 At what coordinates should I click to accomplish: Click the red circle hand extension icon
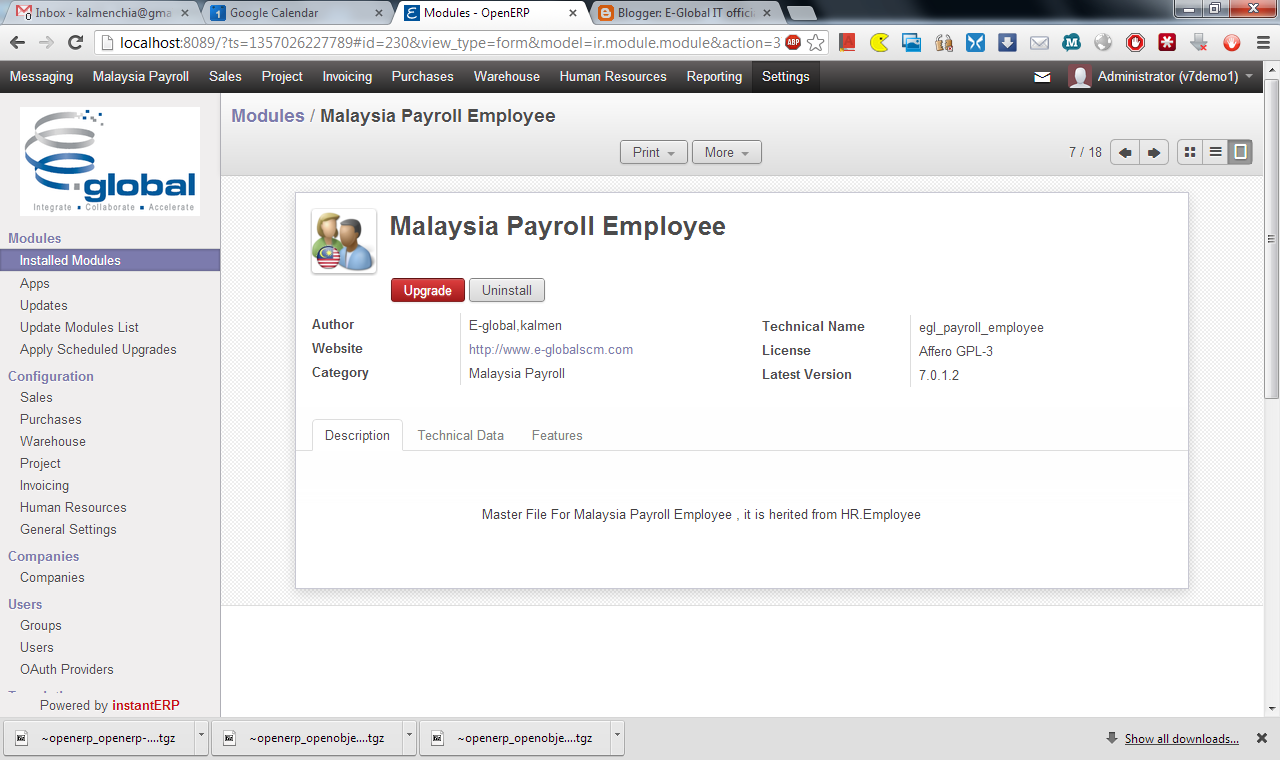click(x=1232, y=43)
